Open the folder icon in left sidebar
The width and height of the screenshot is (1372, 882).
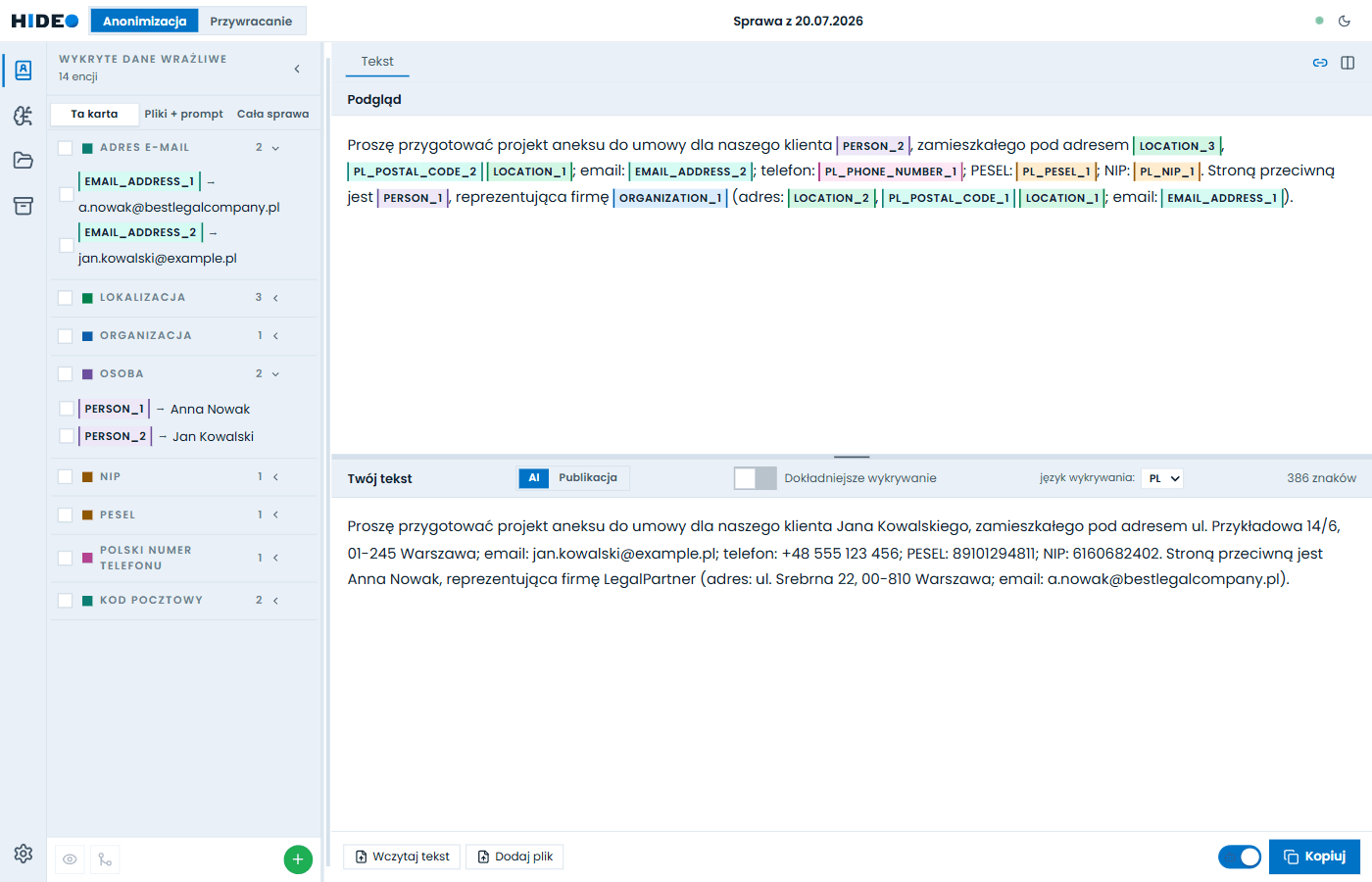[x=24, y=161]
